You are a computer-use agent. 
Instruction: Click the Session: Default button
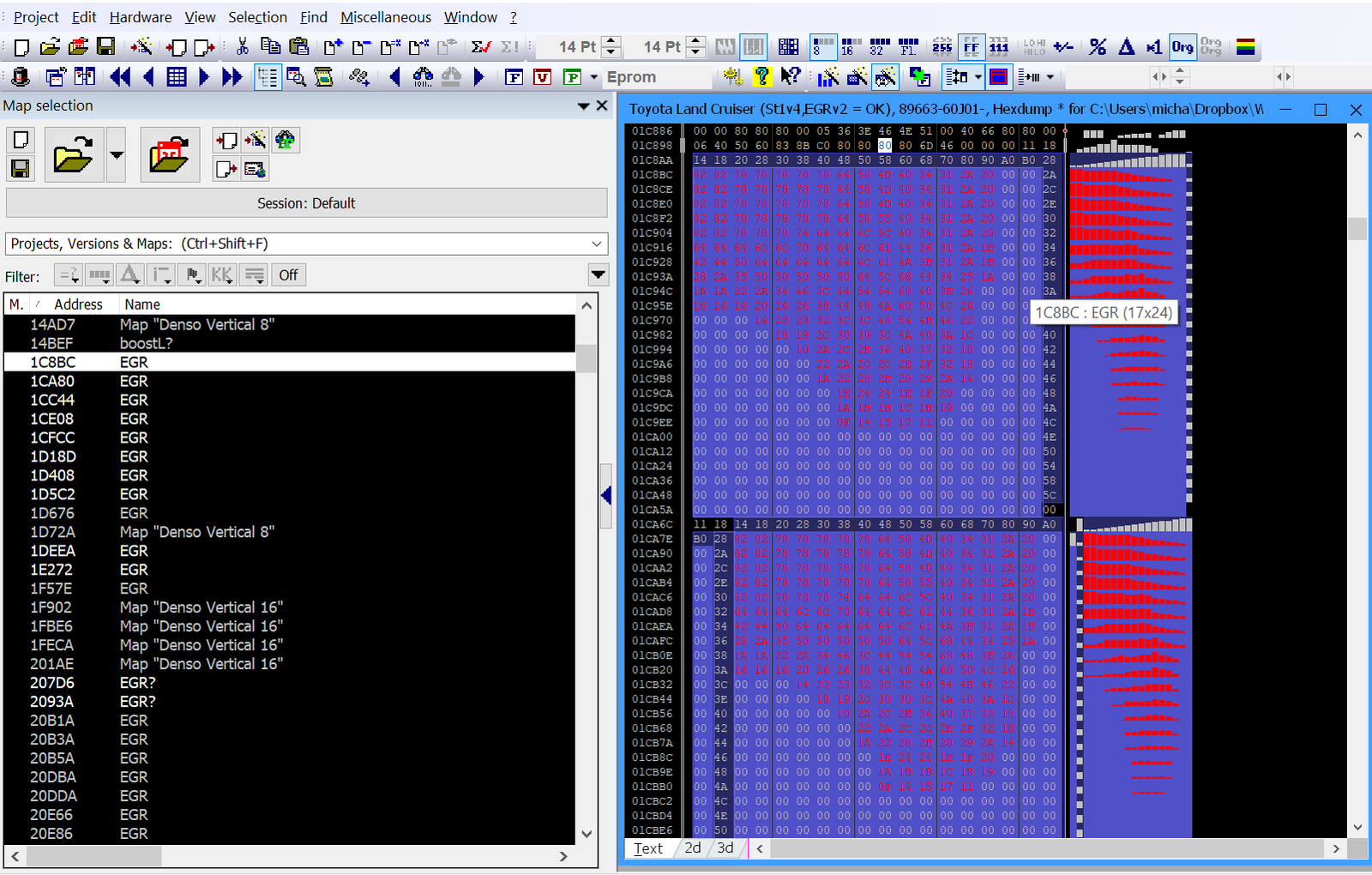click(306, 203)
